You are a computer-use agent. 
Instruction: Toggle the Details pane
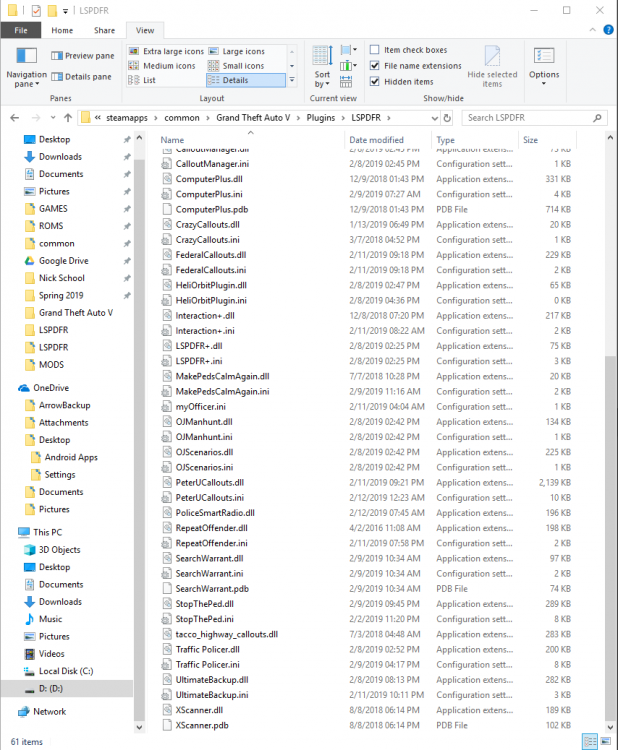coord(81,77)
